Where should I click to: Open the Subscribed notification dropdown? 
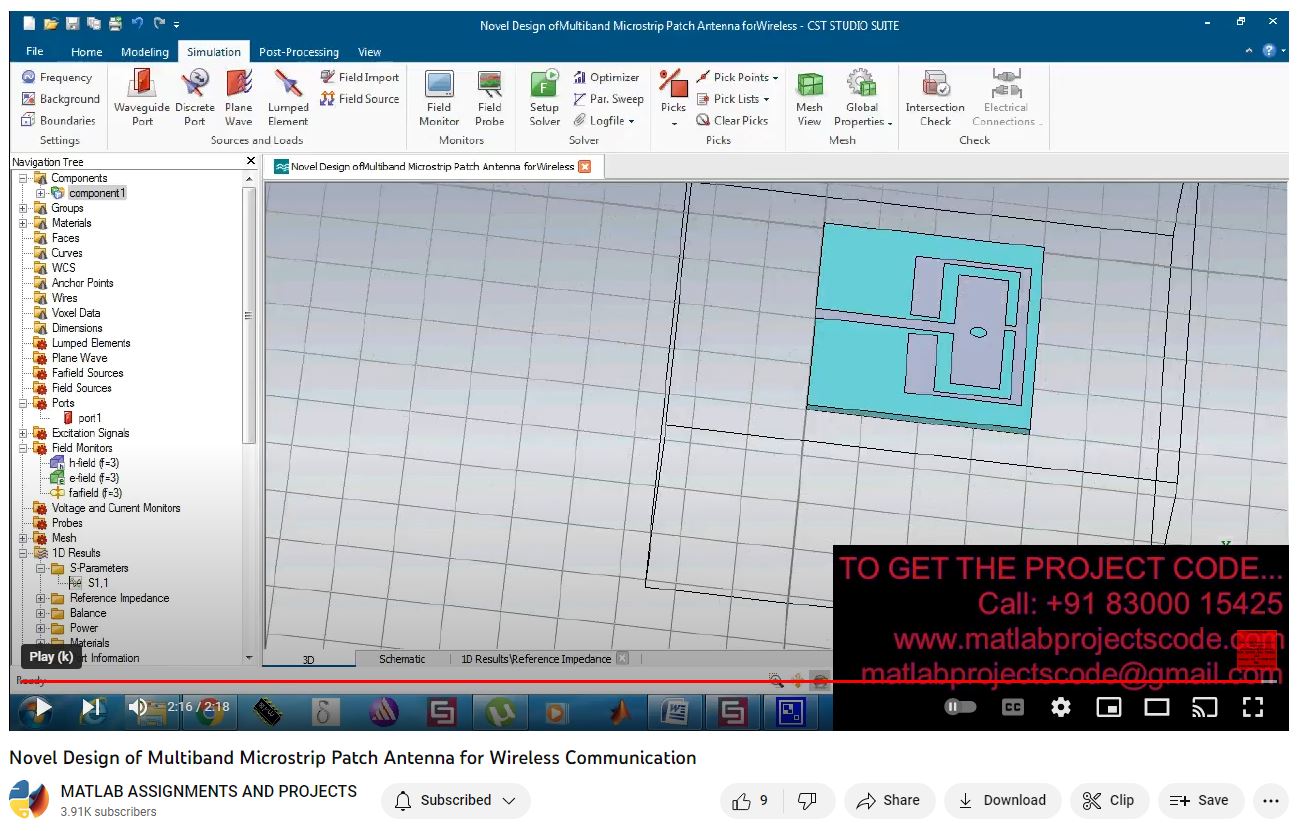point(456,800)
